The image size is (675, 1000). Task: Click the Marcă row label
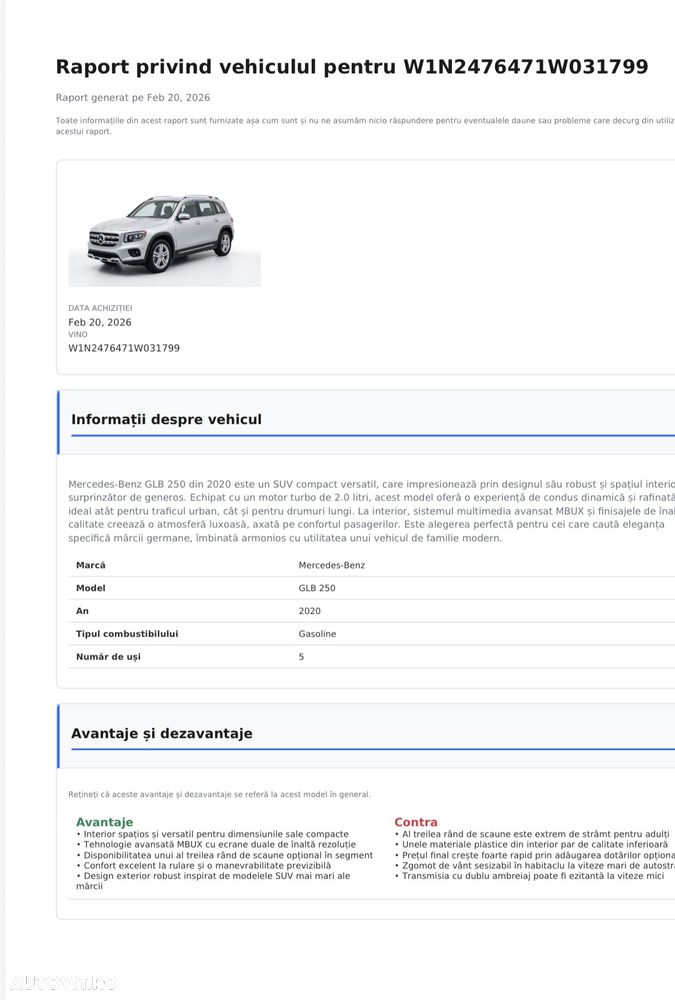pos(91,565)
